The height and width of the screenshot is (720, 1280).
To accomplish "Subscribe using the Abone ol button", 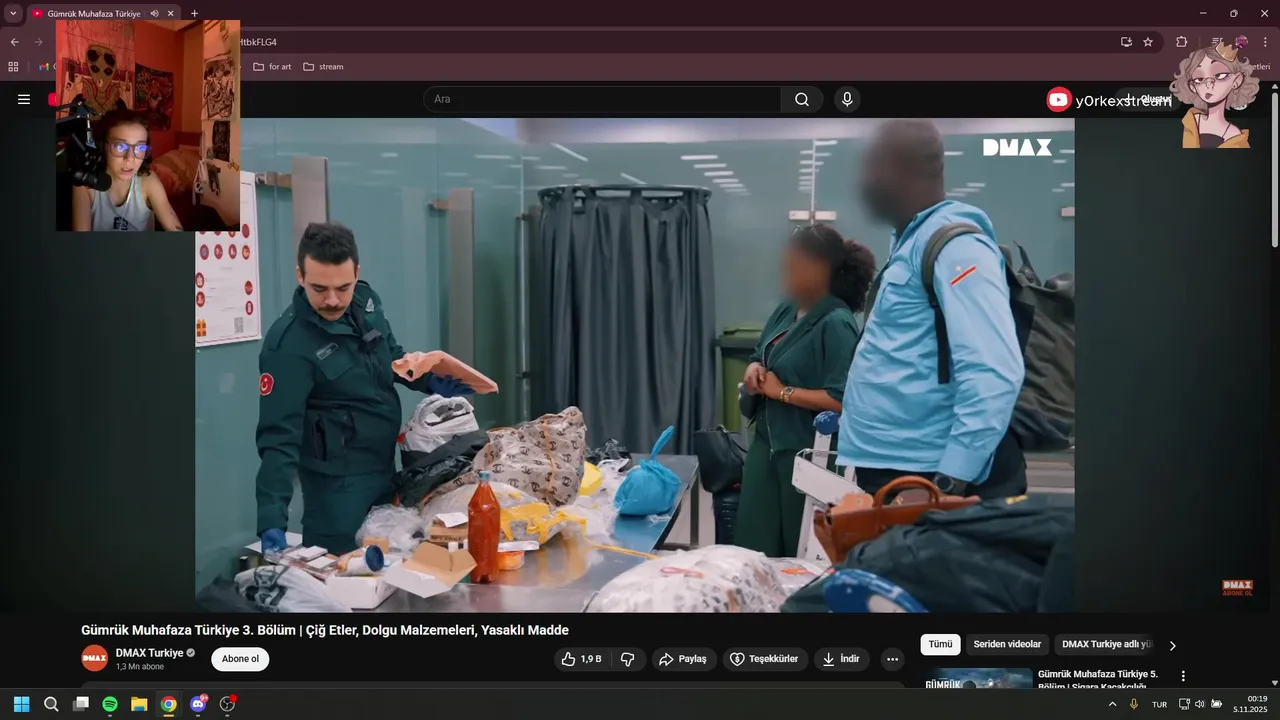I will point(240,659).
